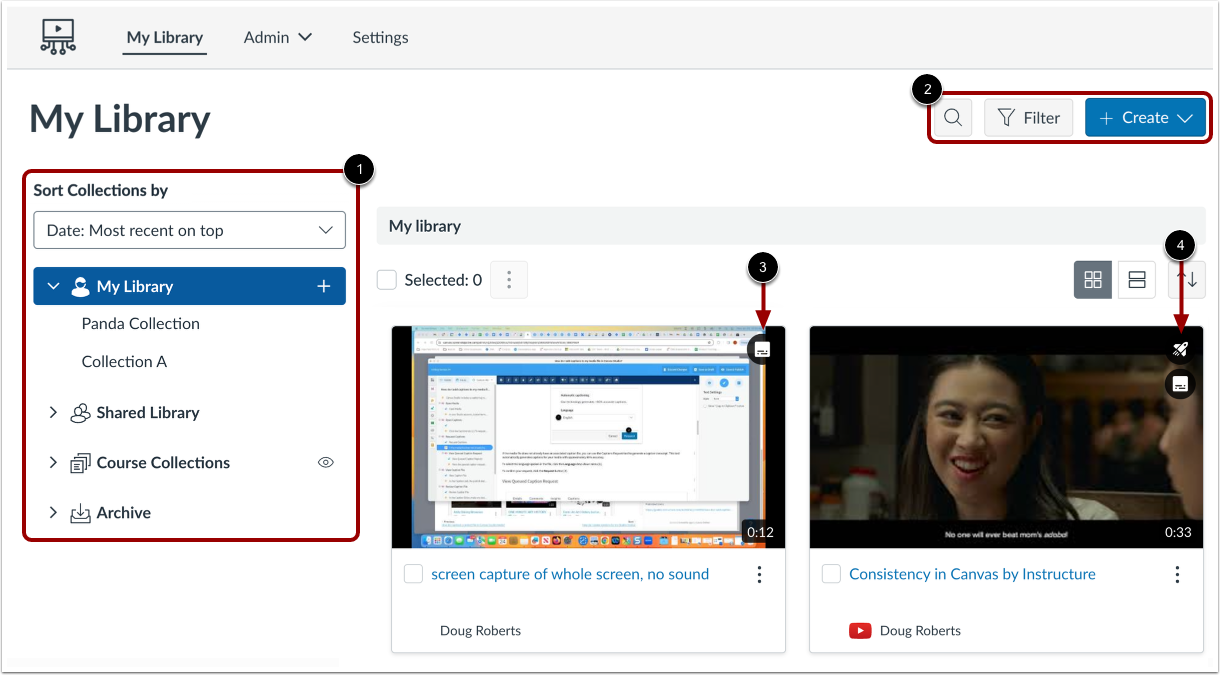Expand the Course Collections node
Viewport: 1220px width, 675px height.
click(54, 462)
